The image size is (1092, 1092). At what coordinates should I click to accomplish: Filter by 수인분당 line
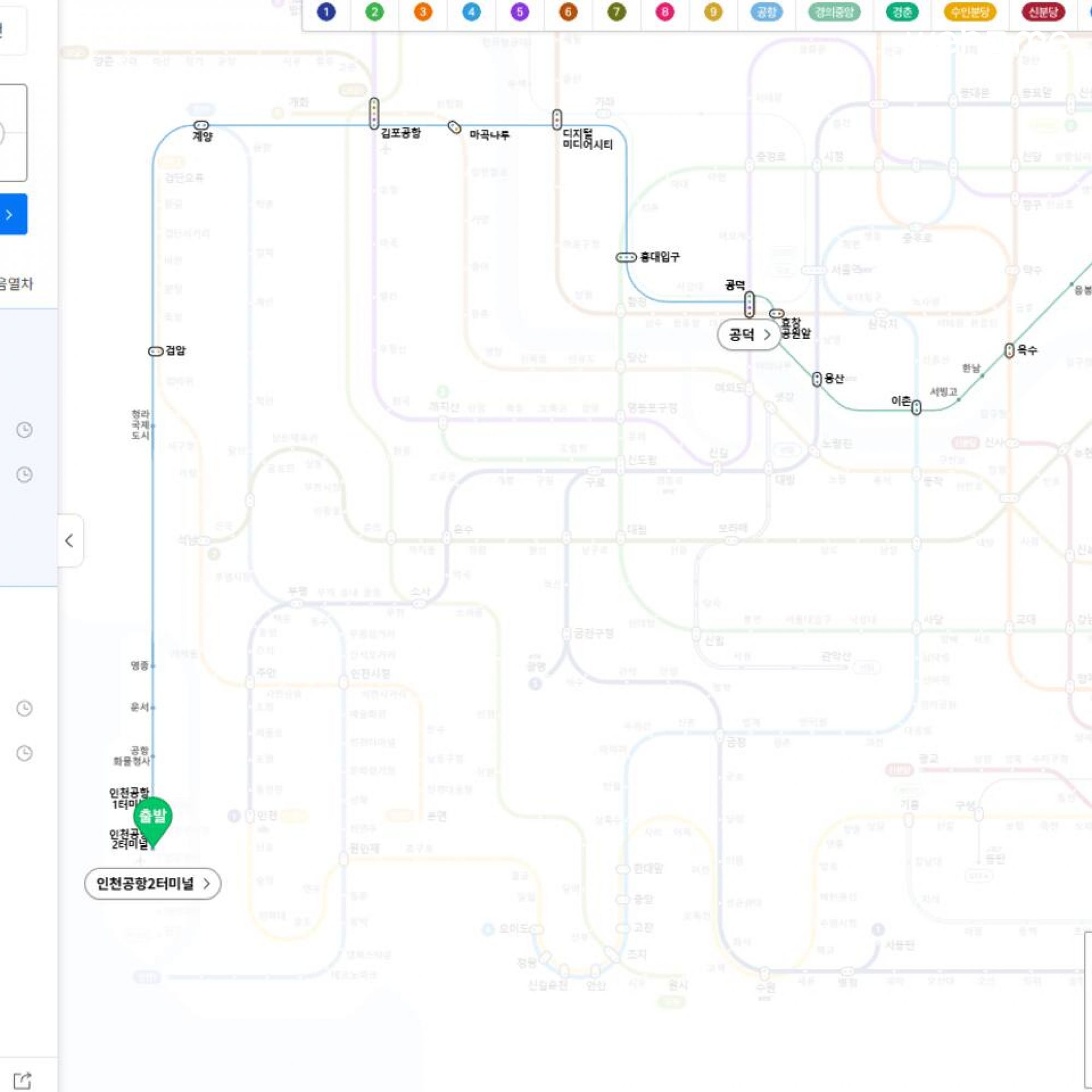click(x=970, y=12)
